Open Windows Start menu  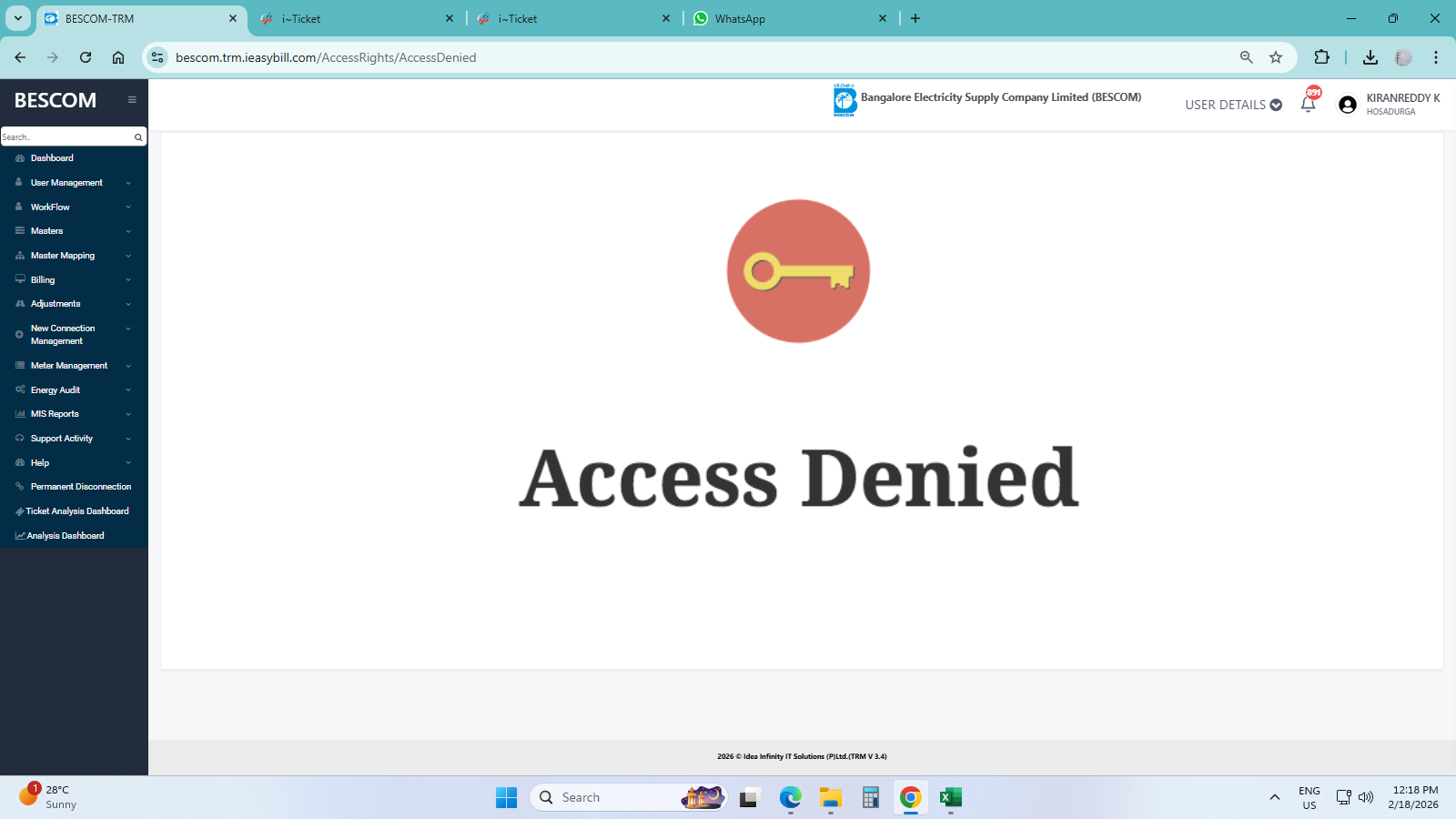(507, 798)
